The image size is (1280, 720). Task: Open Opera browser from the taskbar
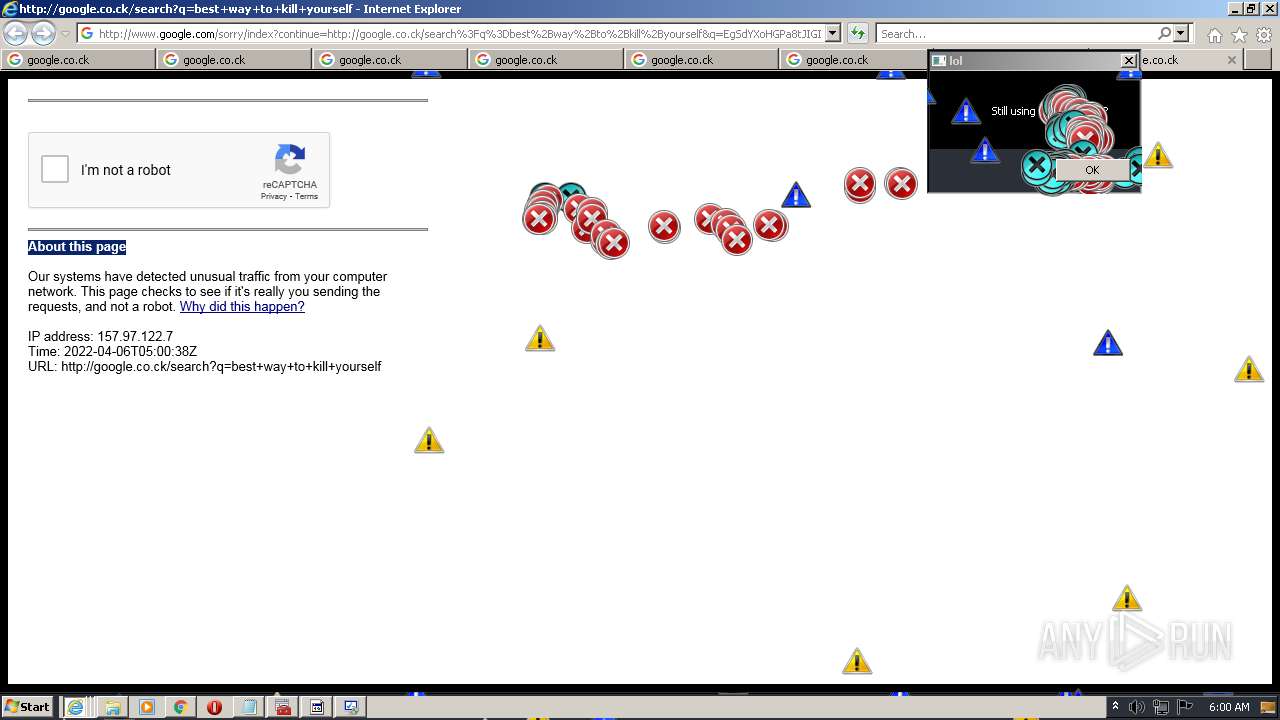click(214, 707)
